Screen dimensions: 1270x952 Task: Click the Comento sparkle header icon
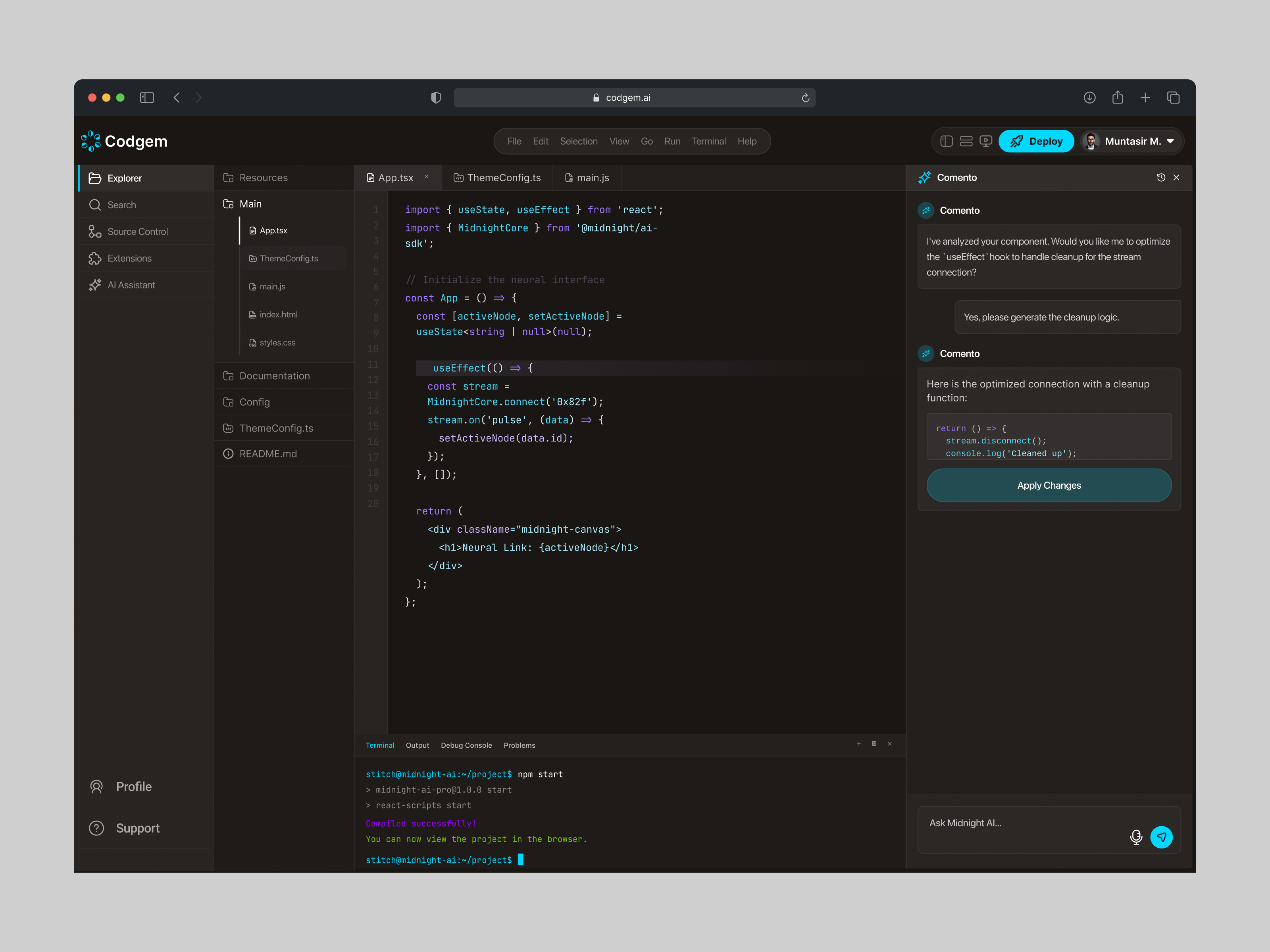[924, 177]
